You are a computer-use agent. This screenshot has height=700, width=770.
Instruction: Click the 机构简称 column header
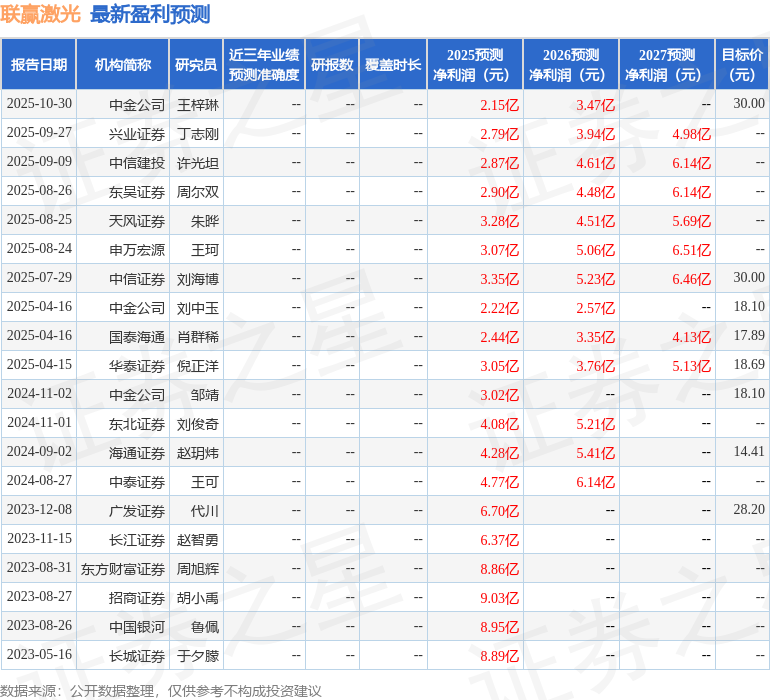click(x=123, y=65)
